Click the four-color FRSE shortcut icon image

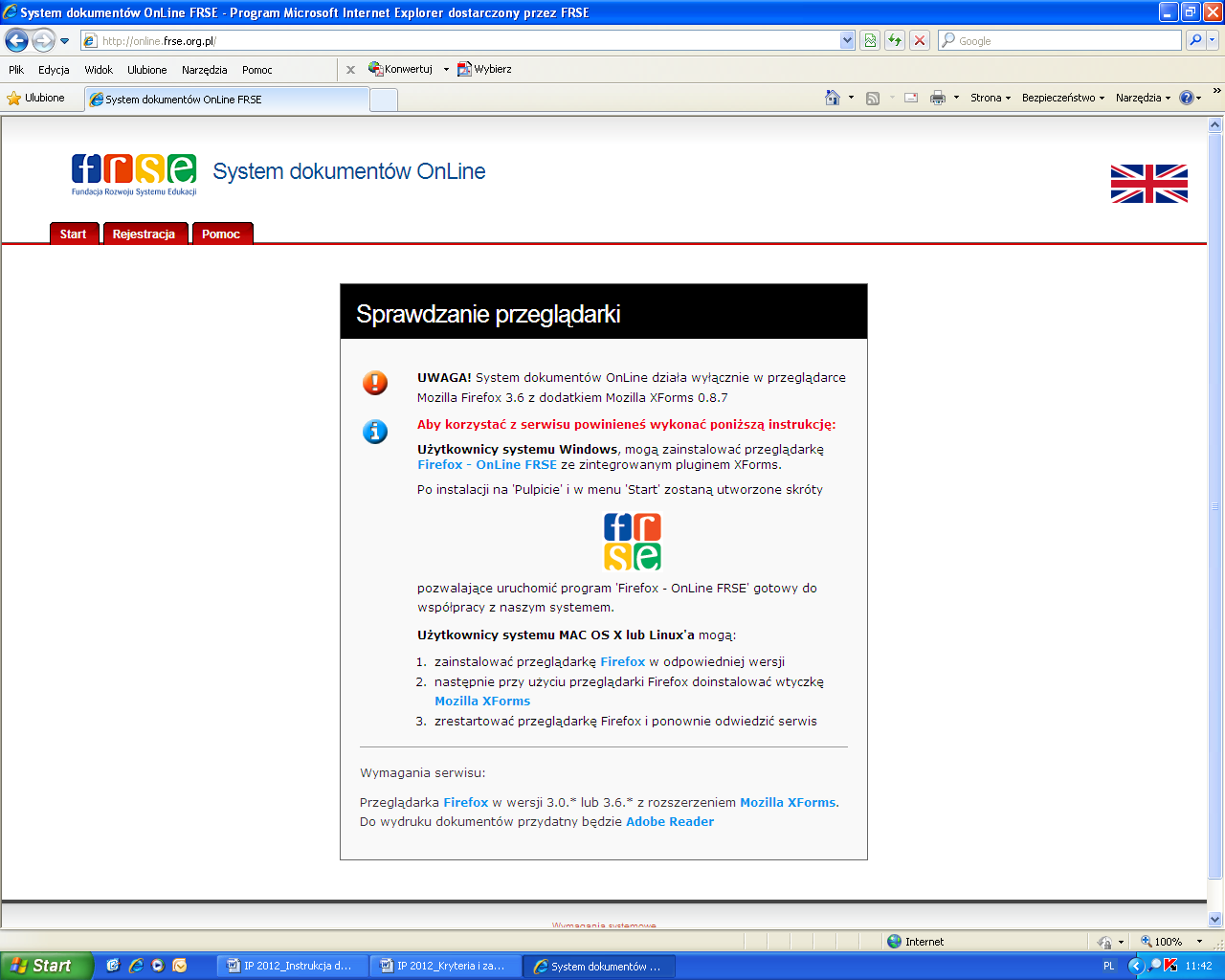tap(633, 542)
